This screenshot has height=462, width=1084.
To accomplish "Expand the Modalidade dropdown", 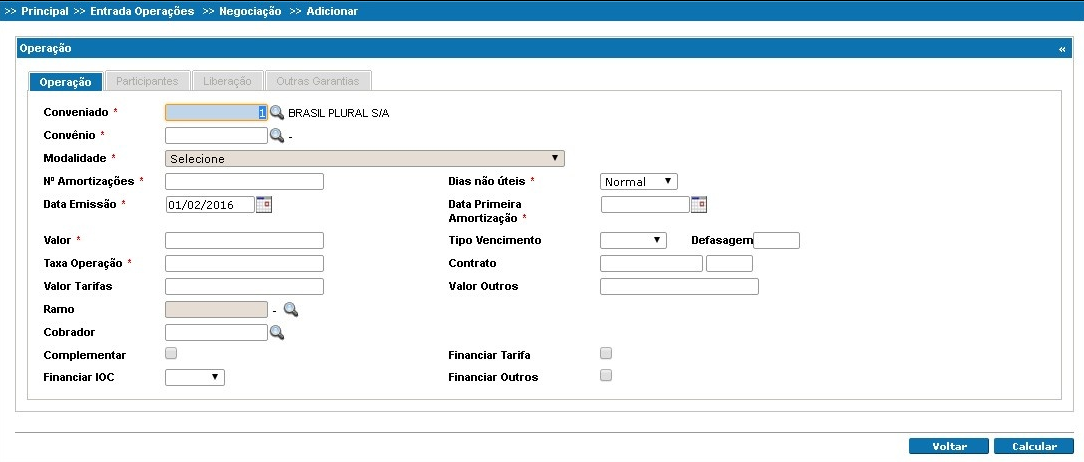I will point(364,158).
